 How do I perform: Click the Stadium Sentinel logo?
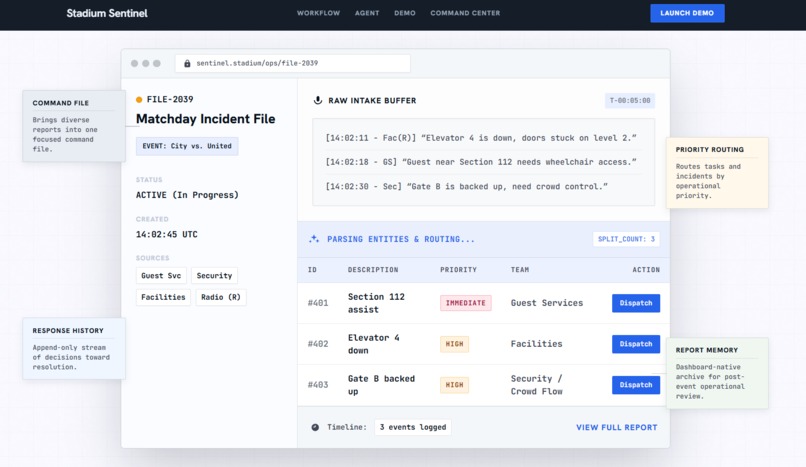coord(107,13)
